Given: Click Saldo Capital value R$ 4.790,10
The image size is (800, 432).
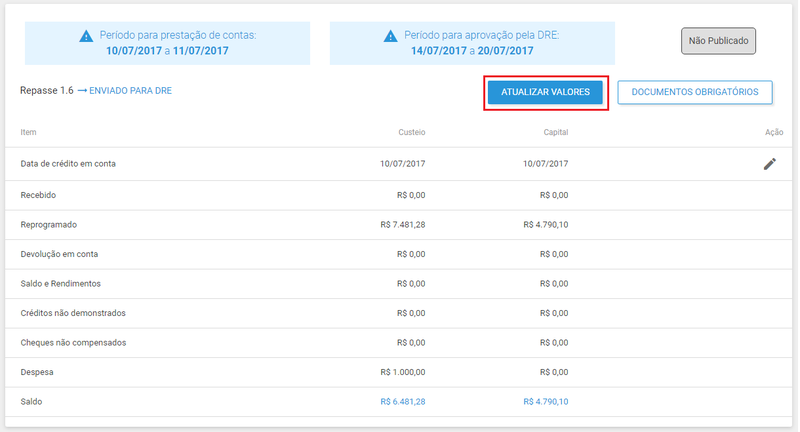Looking at the screenshot, I should pos(545,401).
